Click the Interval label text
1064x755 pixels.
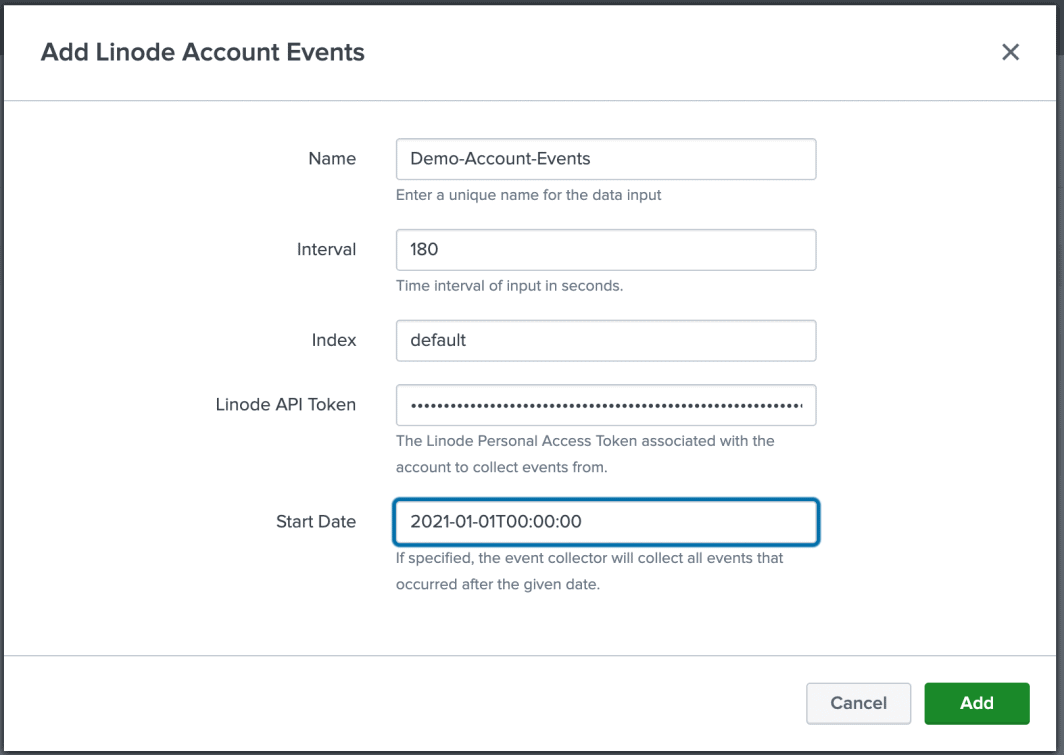coord(326,250)
